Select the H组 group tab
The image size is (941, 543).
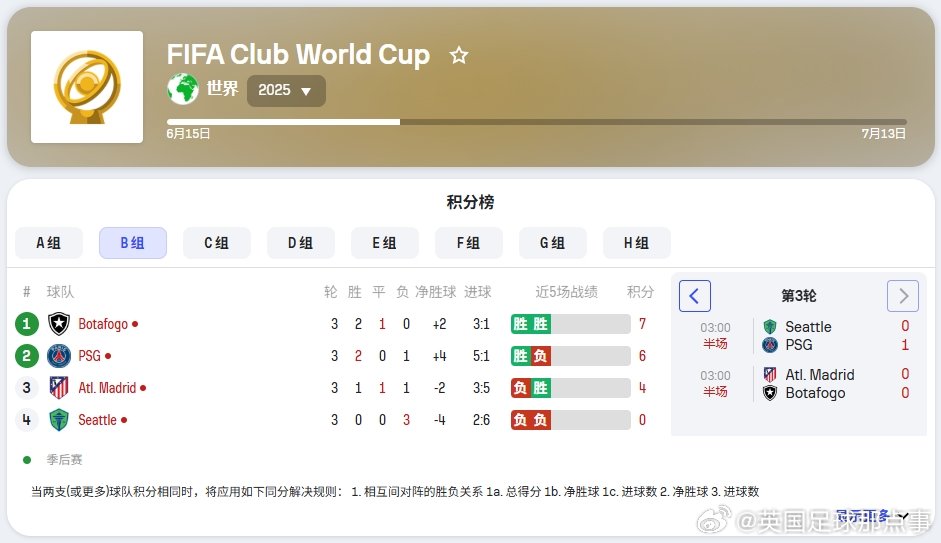(637, 243)
